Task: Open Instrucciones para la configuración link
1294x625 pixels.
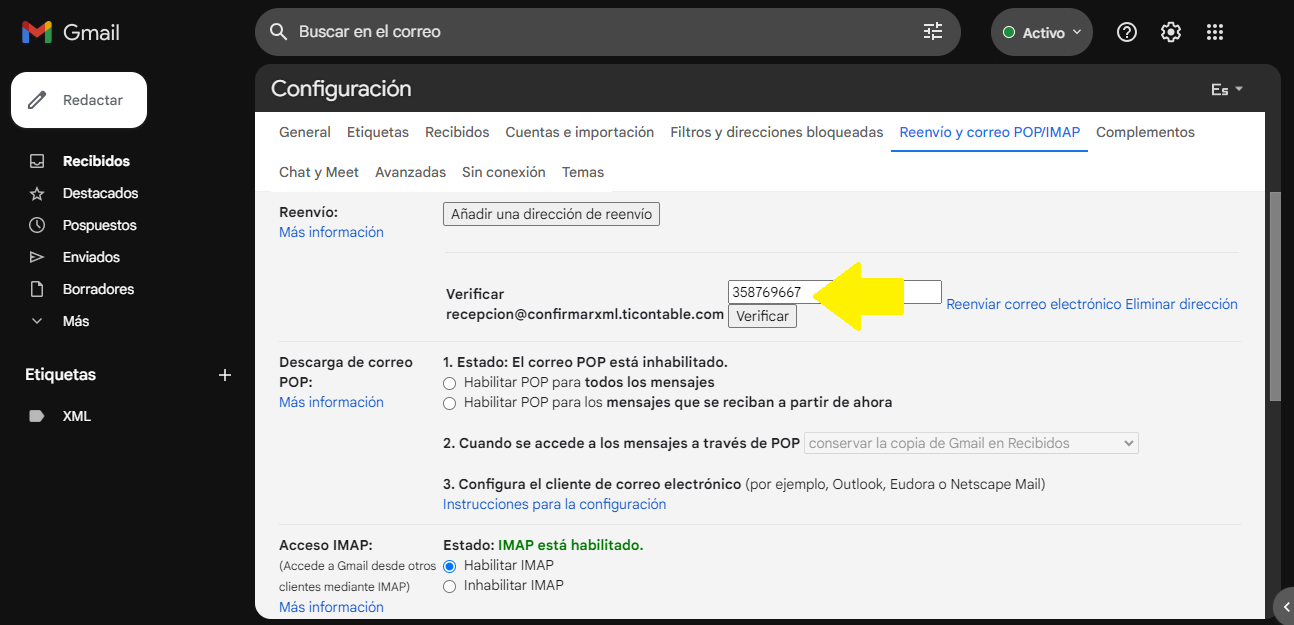Action: pyautogui.click(x=555, y=504)
